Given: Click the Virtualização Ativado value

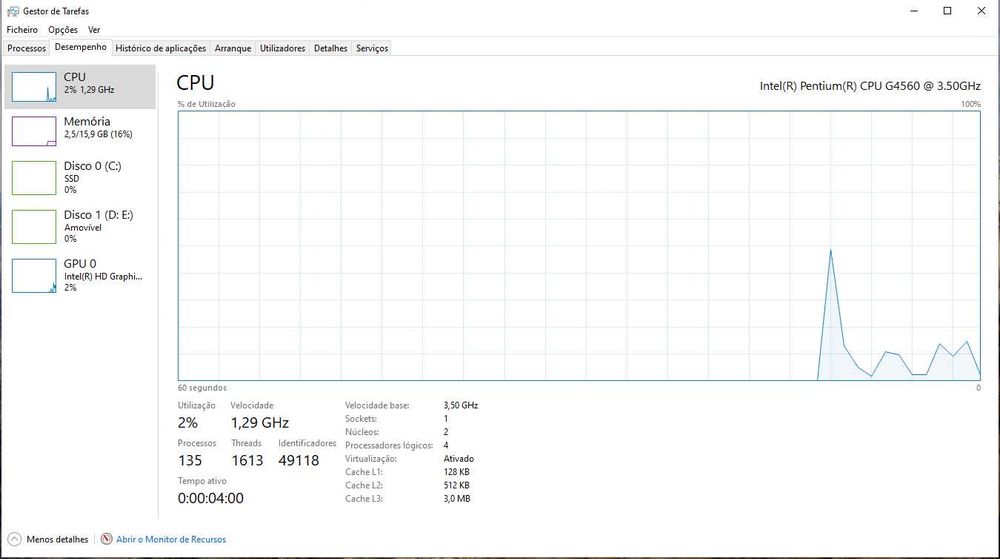Looking at the screenshot, I should pyautogui.click(x=459, y=459).
